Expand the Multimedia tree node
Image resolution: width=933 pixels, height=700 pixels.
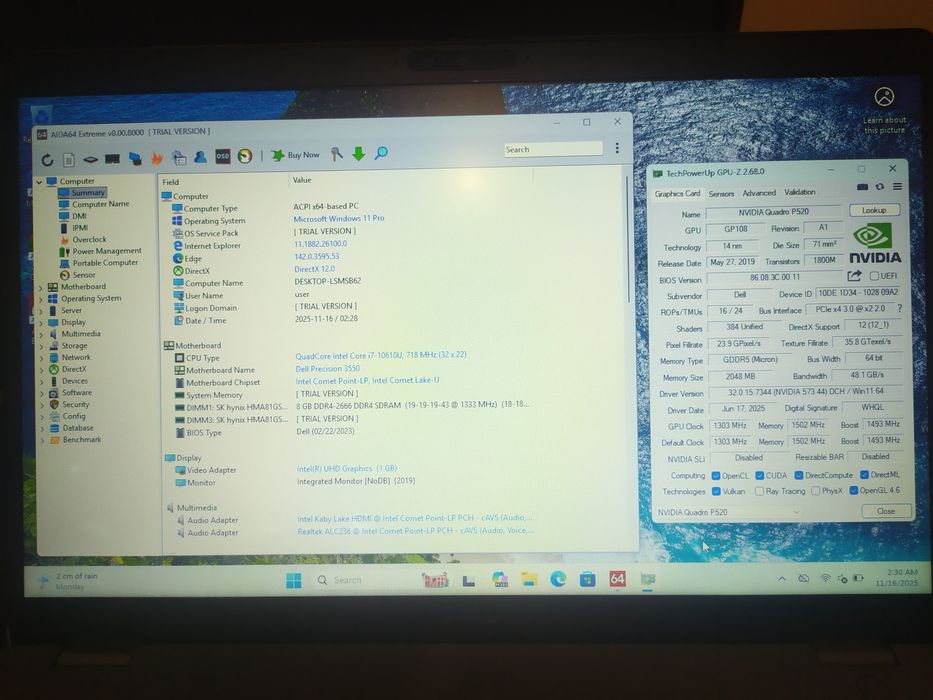(x=42, y=335)
